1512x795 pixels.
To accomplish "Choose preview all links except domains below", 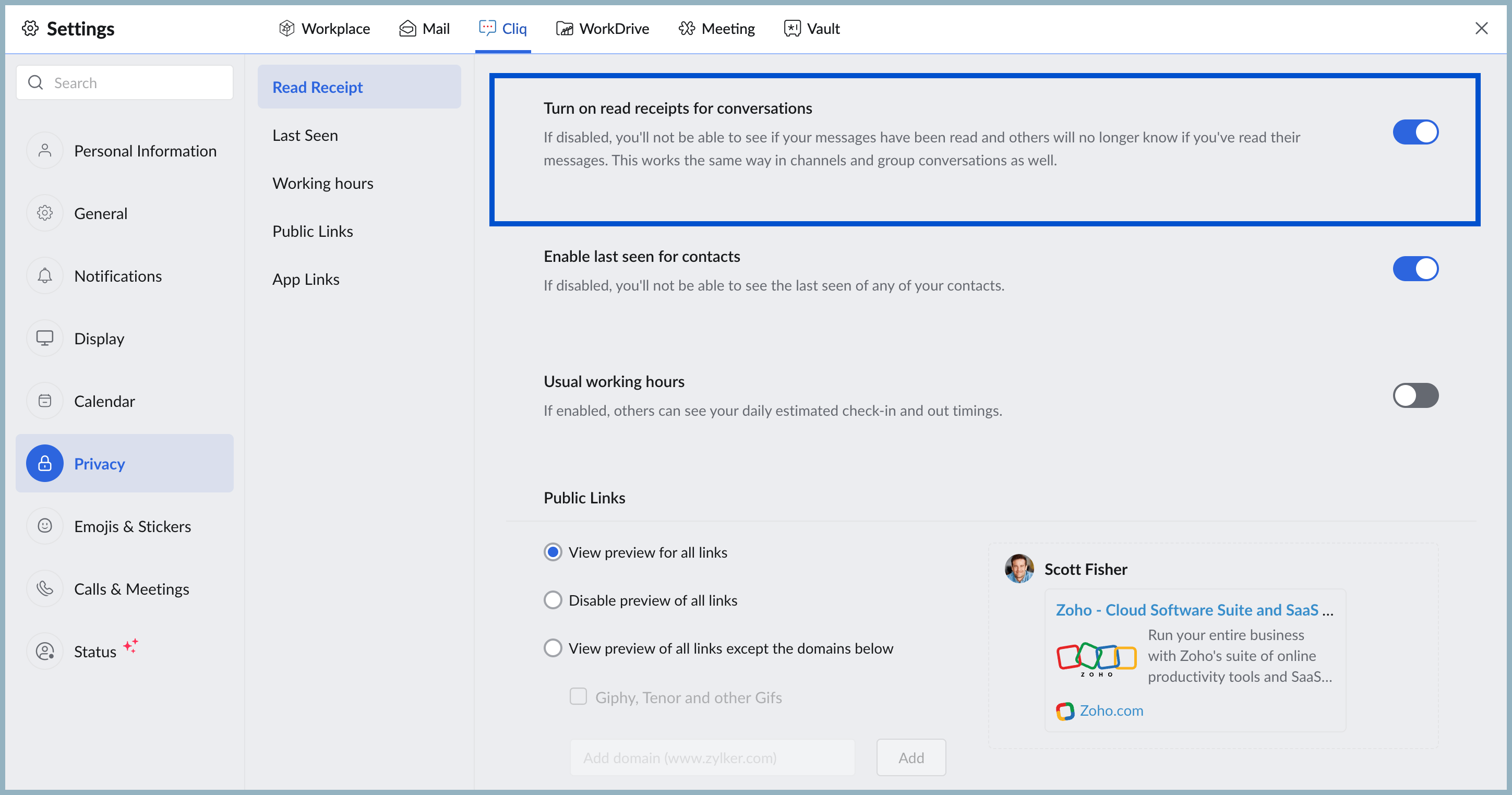I will coord(553,648).
